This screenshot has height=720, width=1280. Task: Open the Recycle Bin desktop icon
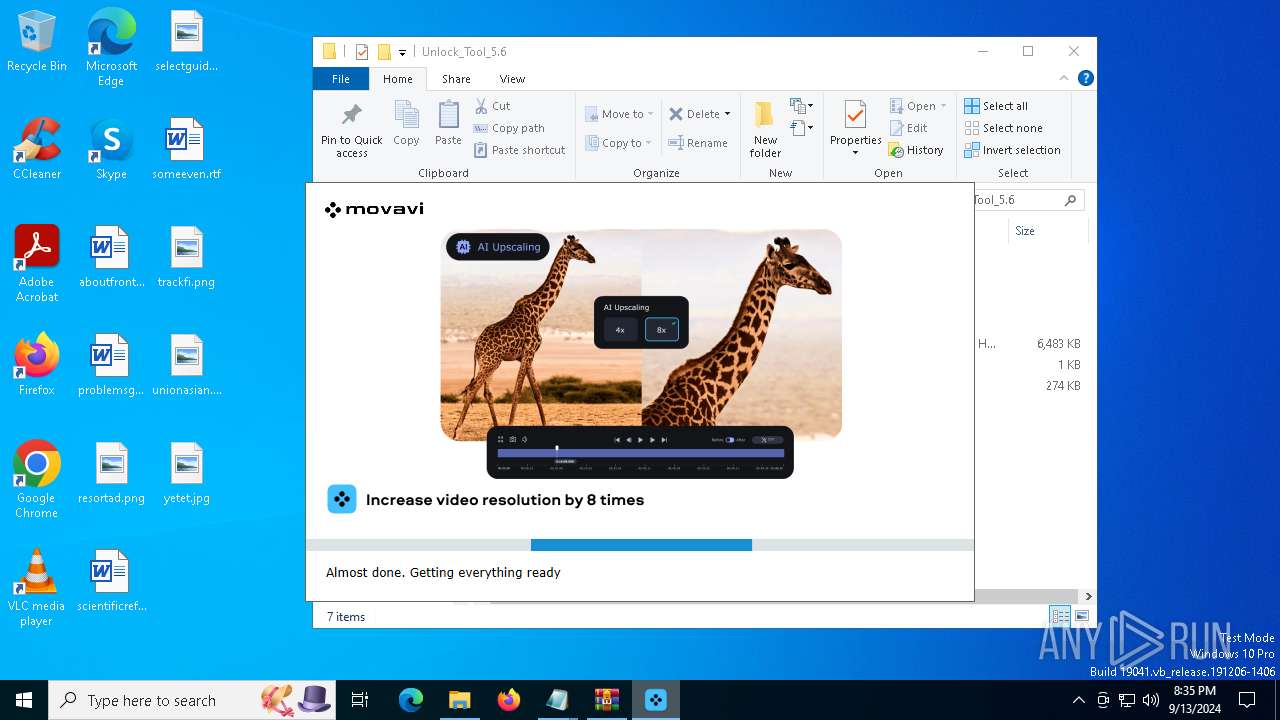(x=37, y=43)
